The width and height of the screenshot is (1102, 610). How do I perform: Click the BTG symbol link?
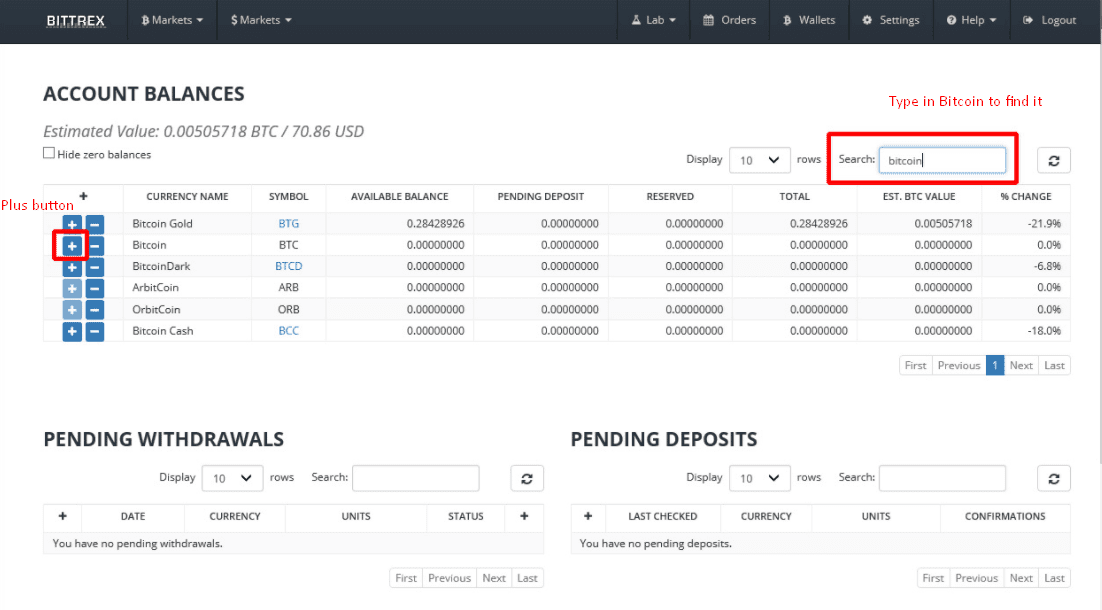288,223
